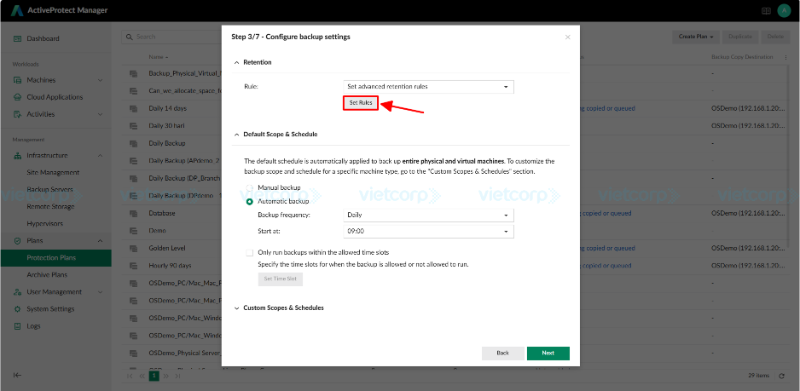The width and height of the screenshot is (800, 391).
Task: Open the Start at 09:00 dropdown
Action: click(x=429, y=232)
